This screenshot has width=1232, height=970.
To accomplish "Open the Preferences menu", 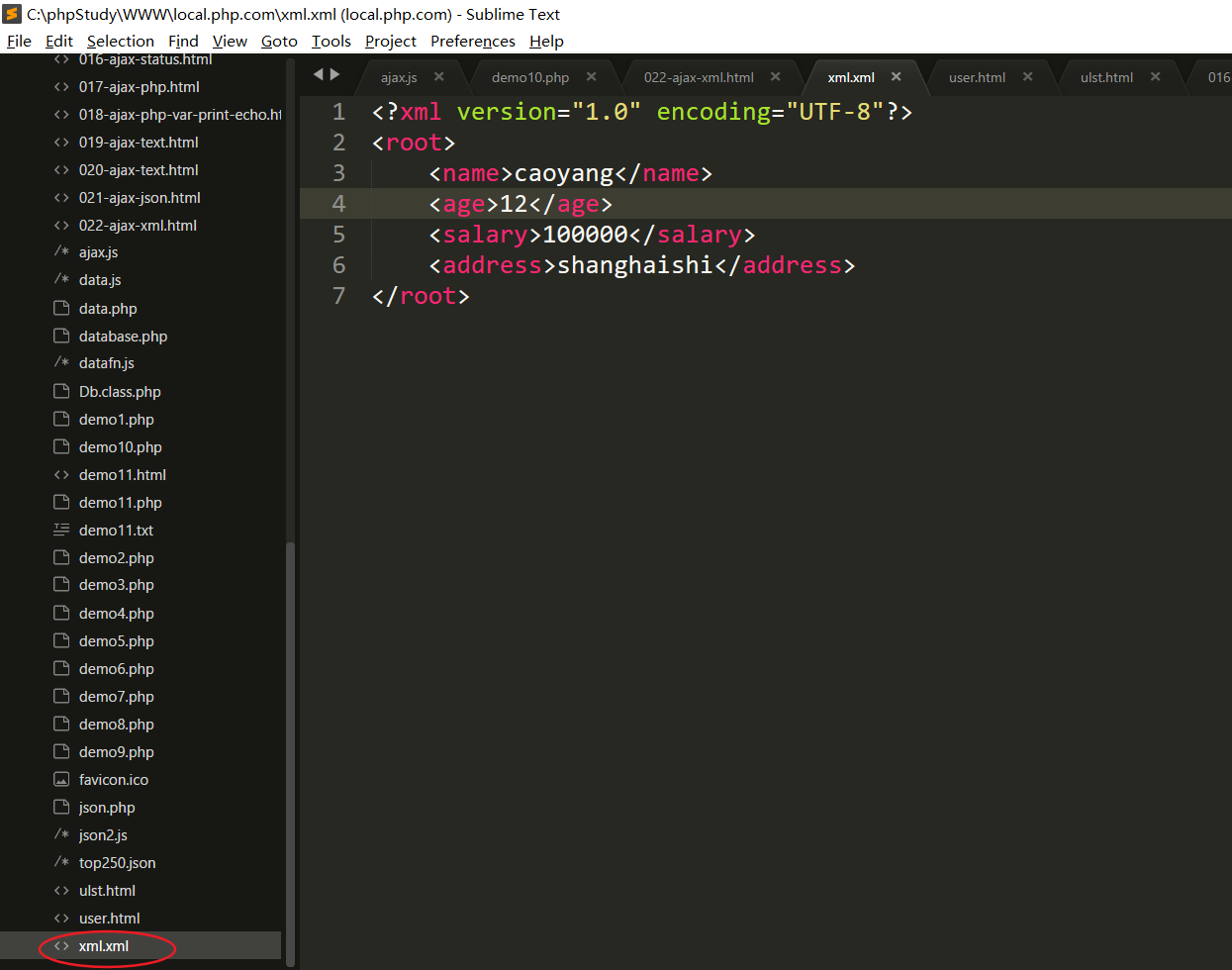I will click(472, 41).
